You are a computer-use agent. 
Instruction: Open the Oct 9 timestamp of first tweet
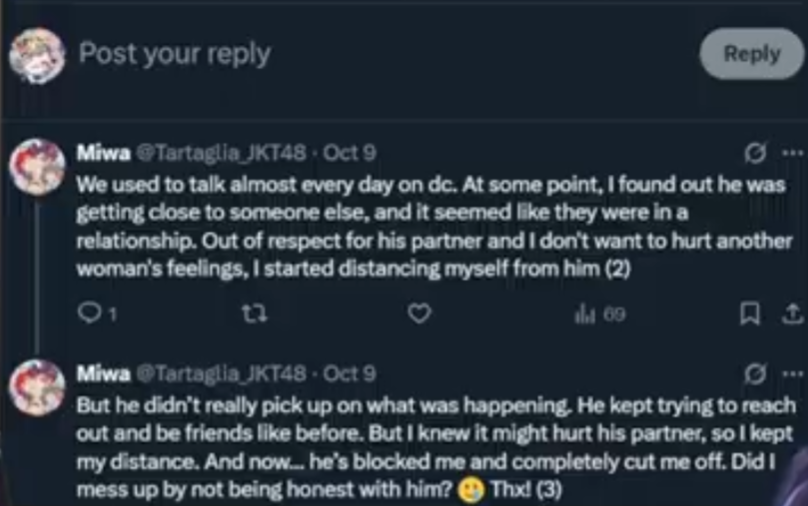coord(349,153)
